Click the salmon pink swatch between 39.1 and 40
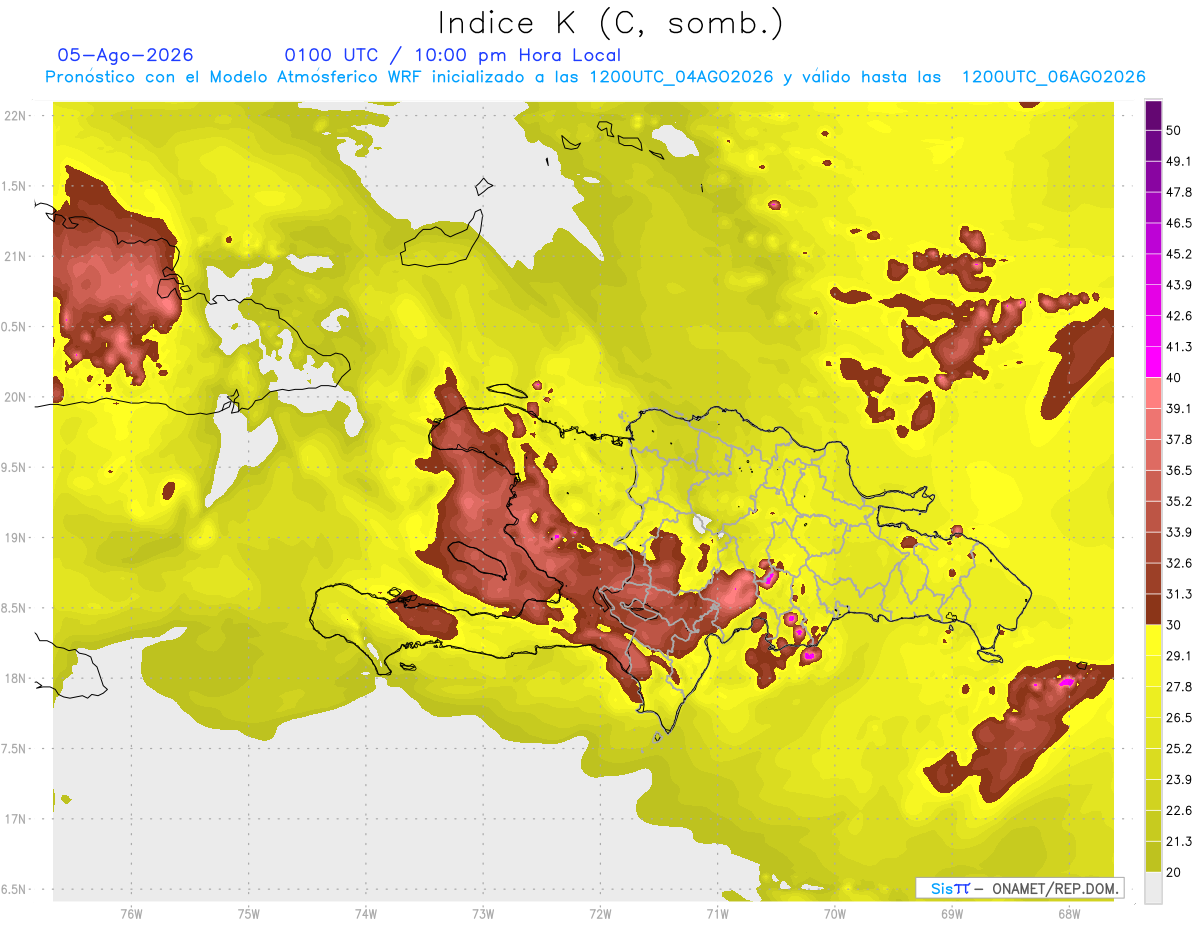The image size is (1200, 927). pos(1153,393)
